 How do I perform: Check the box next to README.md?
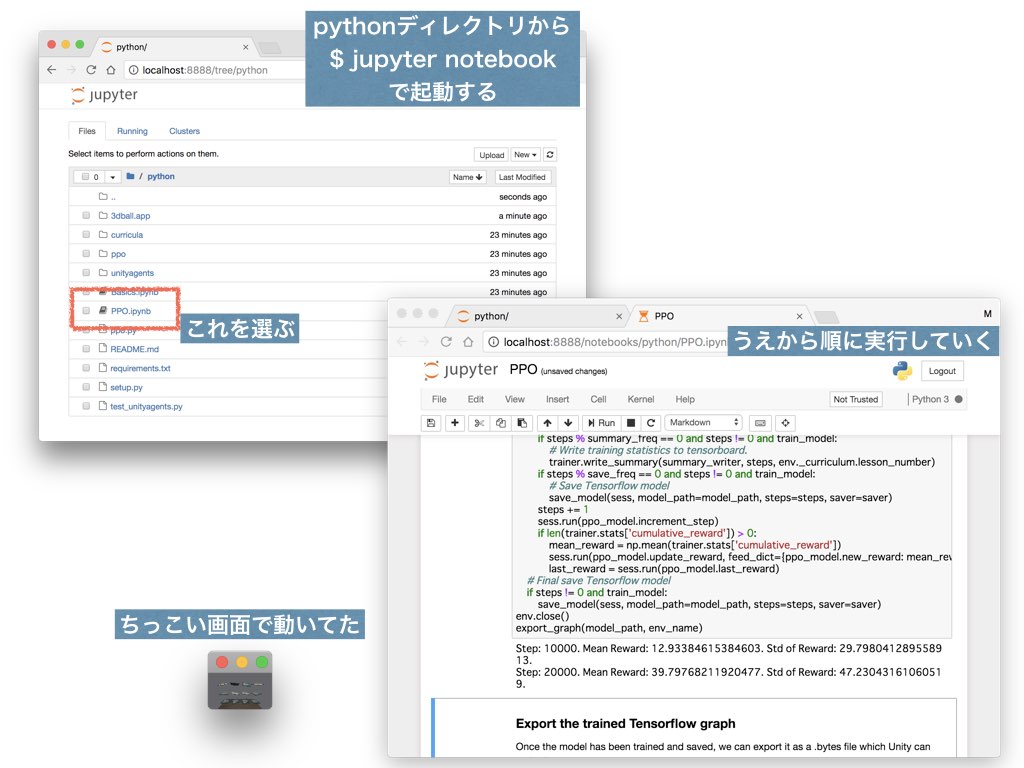click(86, 349)
